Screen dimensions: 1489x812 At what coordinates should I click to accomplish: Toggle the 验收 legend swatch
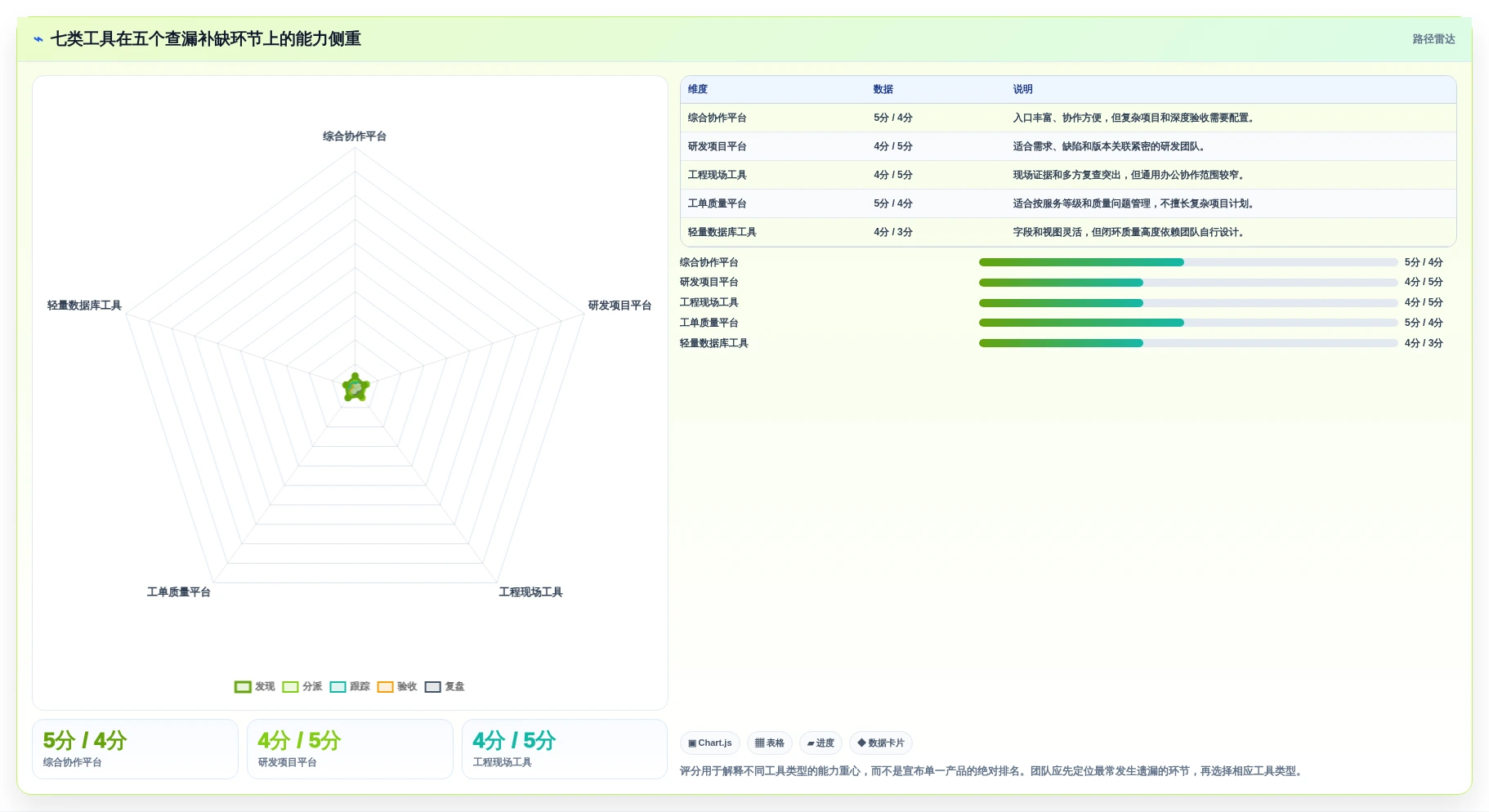click(x=385, y=687)
